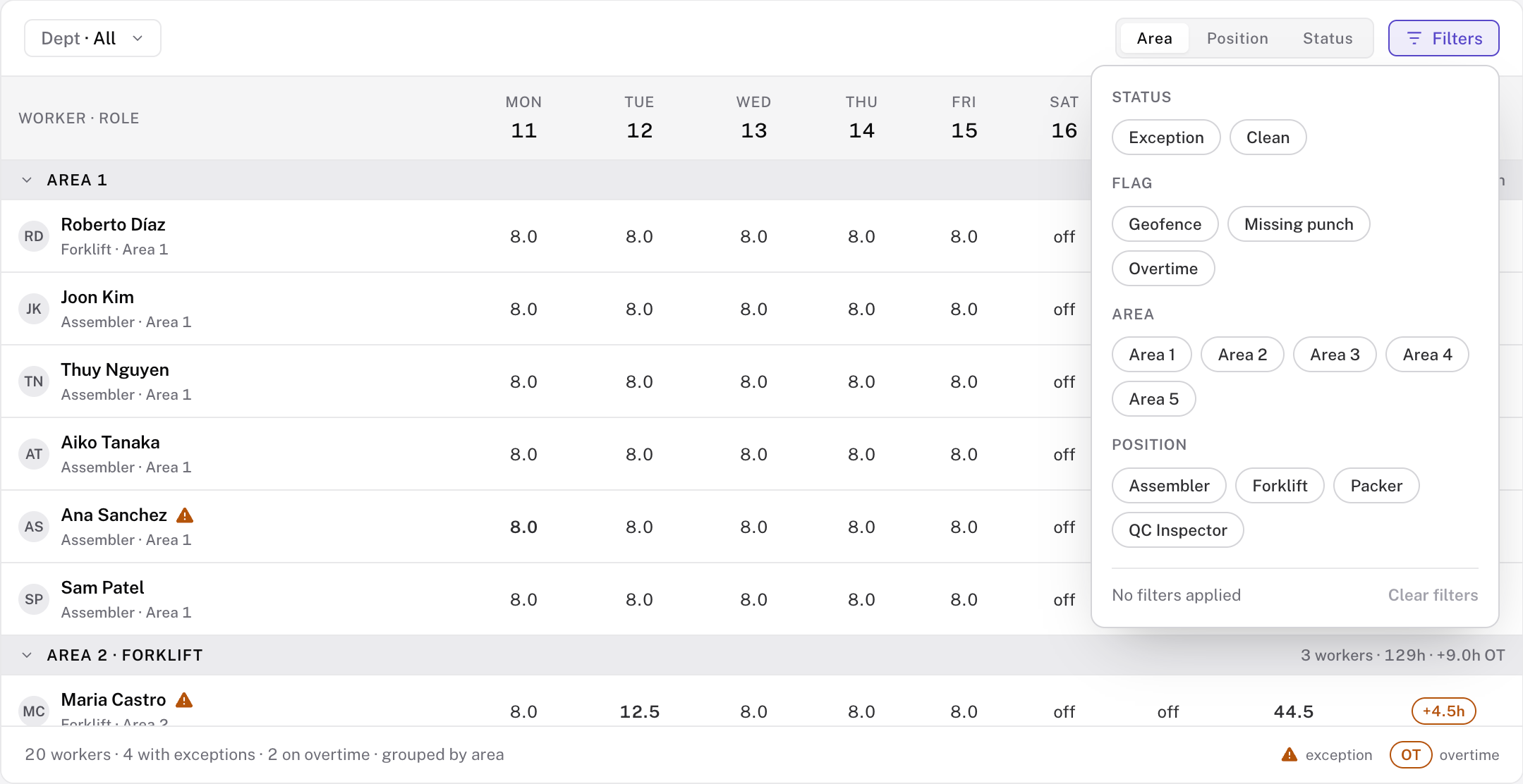Open the Dept · All dropdown
The image size is (1523, 784).
coord(92,38)
